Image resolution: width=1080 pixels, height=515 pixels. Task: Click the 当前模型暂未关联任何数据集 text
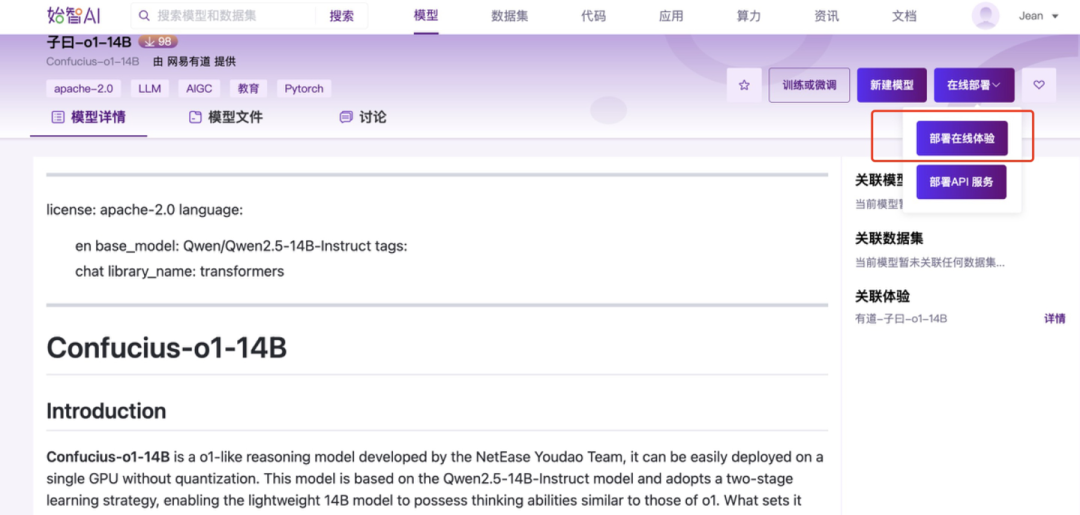point(930,262)
